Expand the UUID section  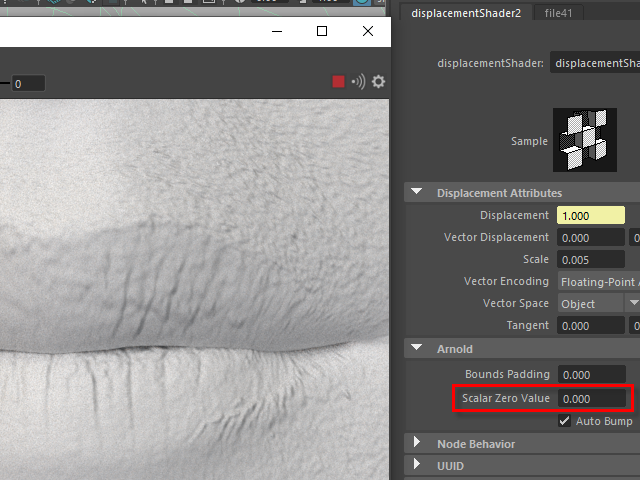tap(417, 465)
